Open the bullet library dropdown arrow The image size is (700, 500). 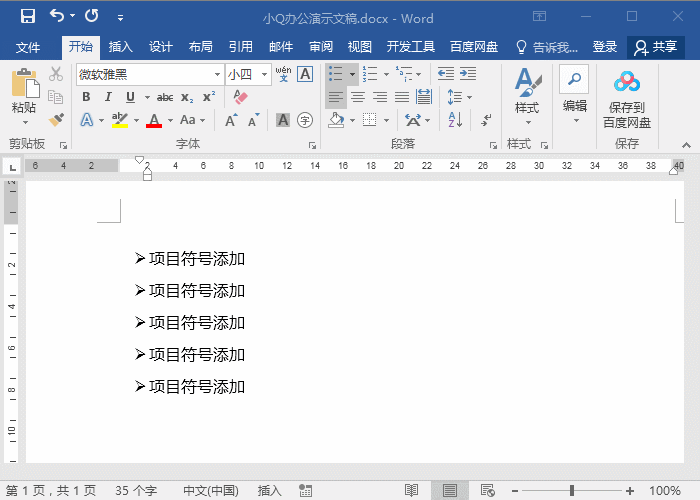tap(352, 74)
